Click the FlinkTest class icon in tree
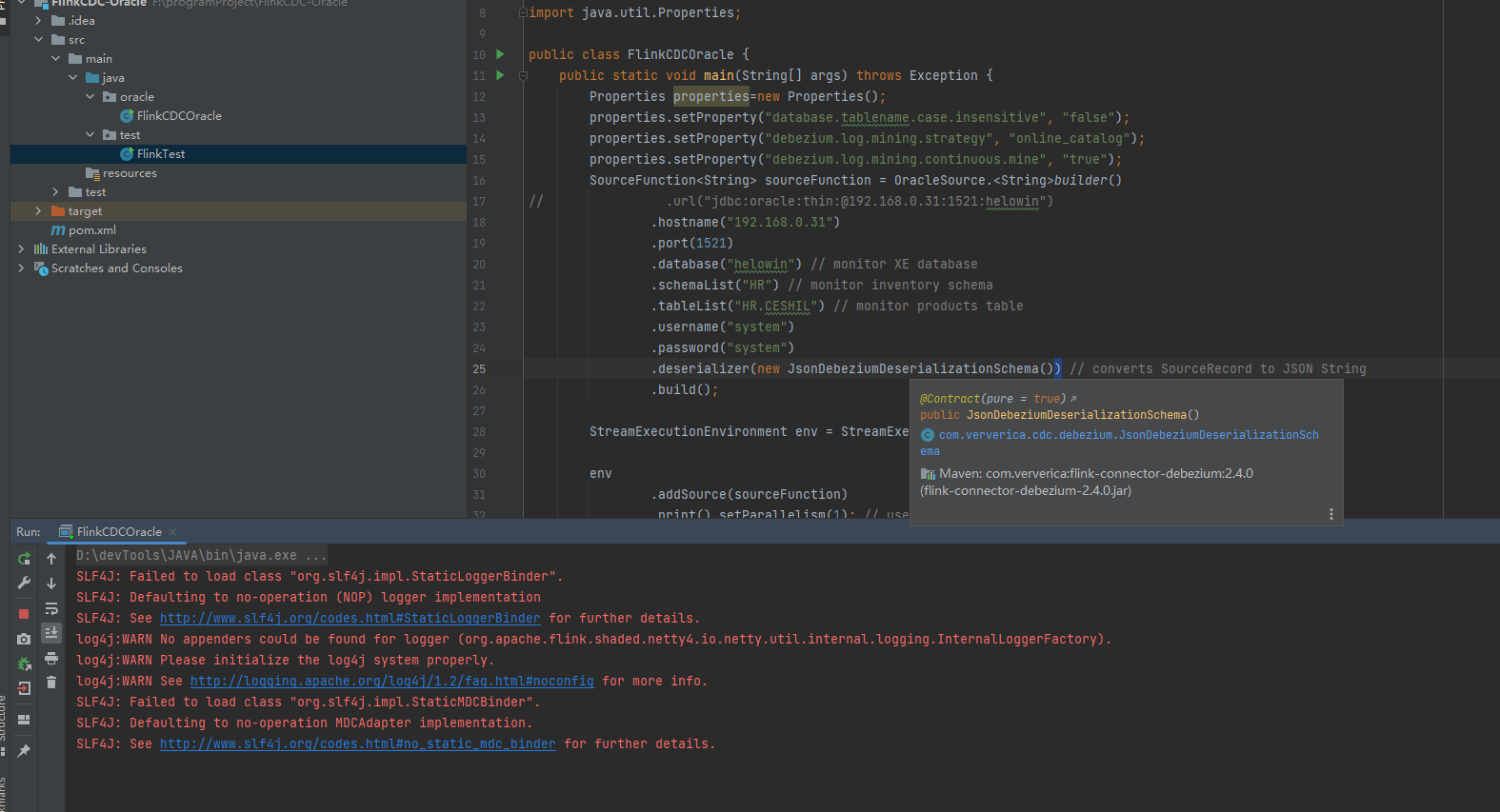 [127, 153]
